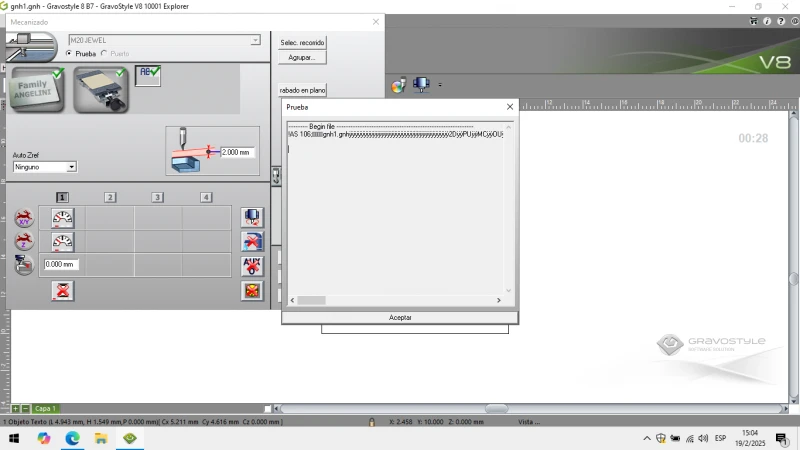
Task: Click the 0.000 mm depth field
Action: [61, 264]
